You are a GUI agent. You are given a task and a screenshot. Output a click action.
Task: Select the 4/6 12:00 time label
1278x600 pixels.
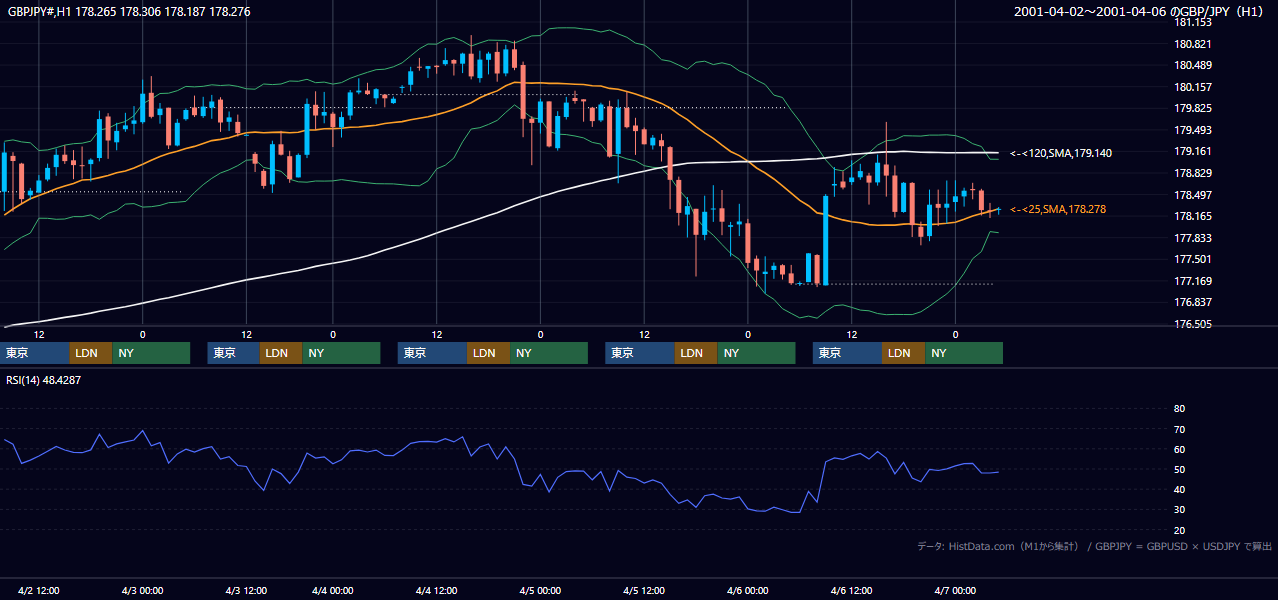click(x=852, y=590)
